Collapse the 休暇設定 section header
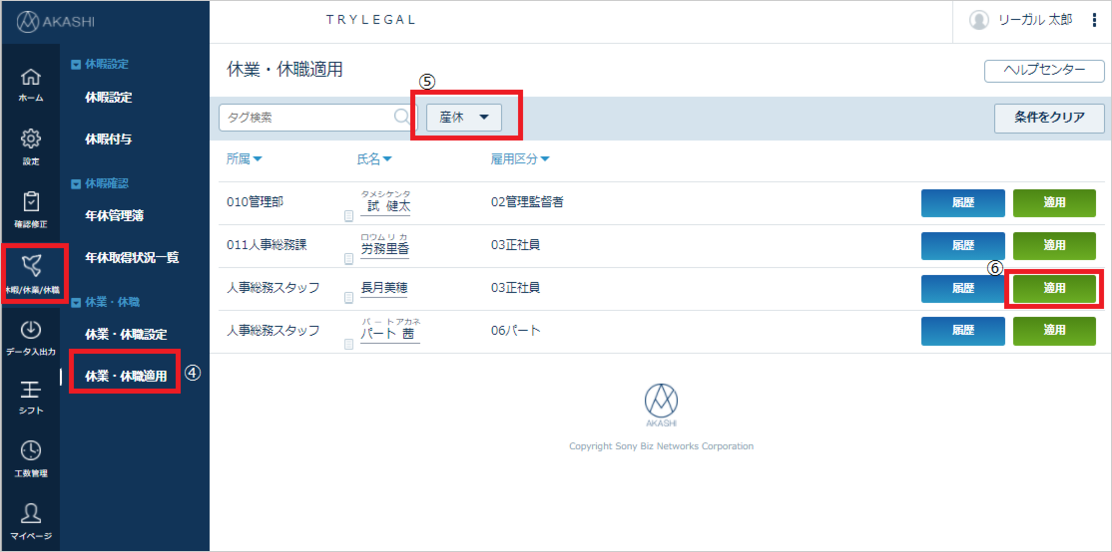The height and width of the screenshot is (552, 1112). 100,65
